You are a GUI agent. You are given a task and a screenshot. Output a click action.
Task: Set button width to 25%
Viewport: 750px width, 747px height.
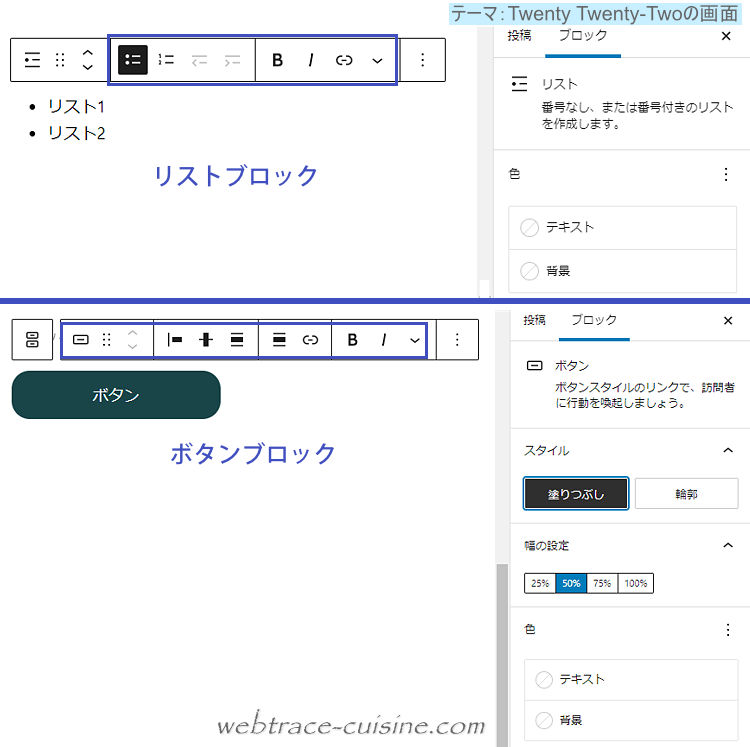pyautogui.click(x=540, y=583)
